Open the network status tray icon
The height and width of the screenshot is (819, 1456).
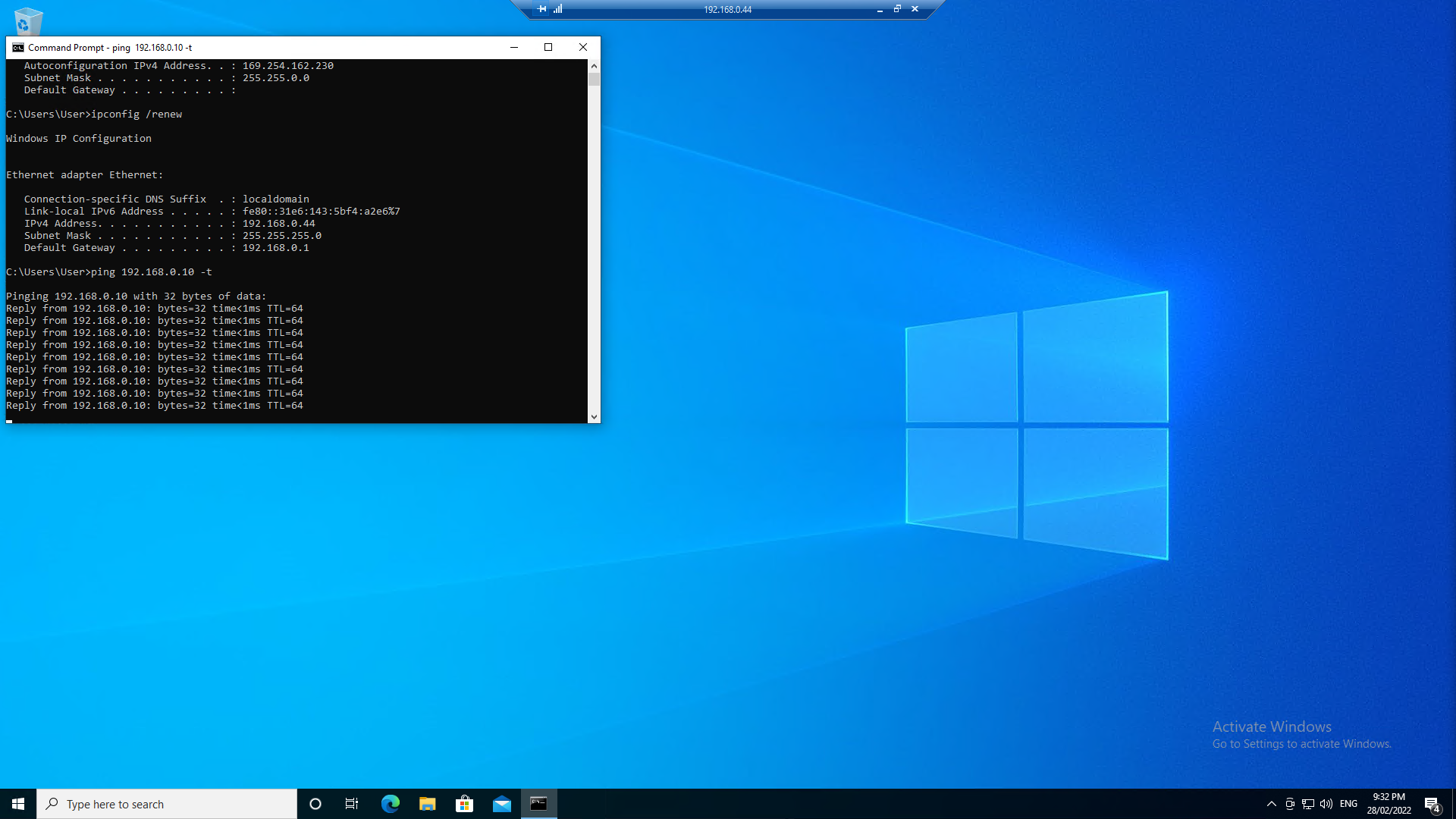[x=1308, y=804]
